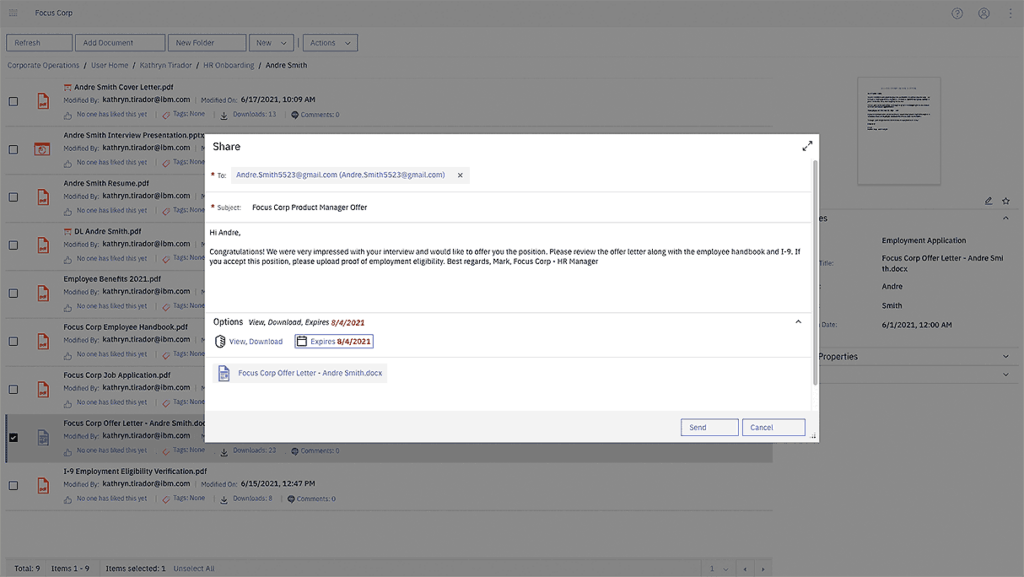Image resolution: width=1024 pixels, height=577 pixels.
Task: Click the Add Document button
Action: 120,43
